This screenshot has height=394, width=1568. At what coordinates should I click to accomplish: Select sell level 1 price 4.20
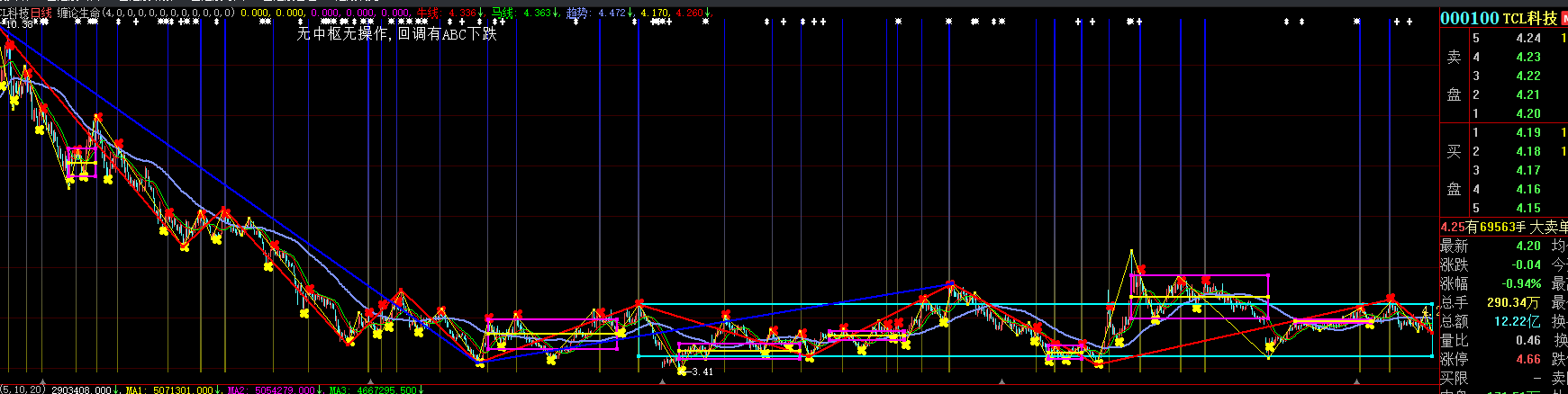click(x=1527, y=113)
